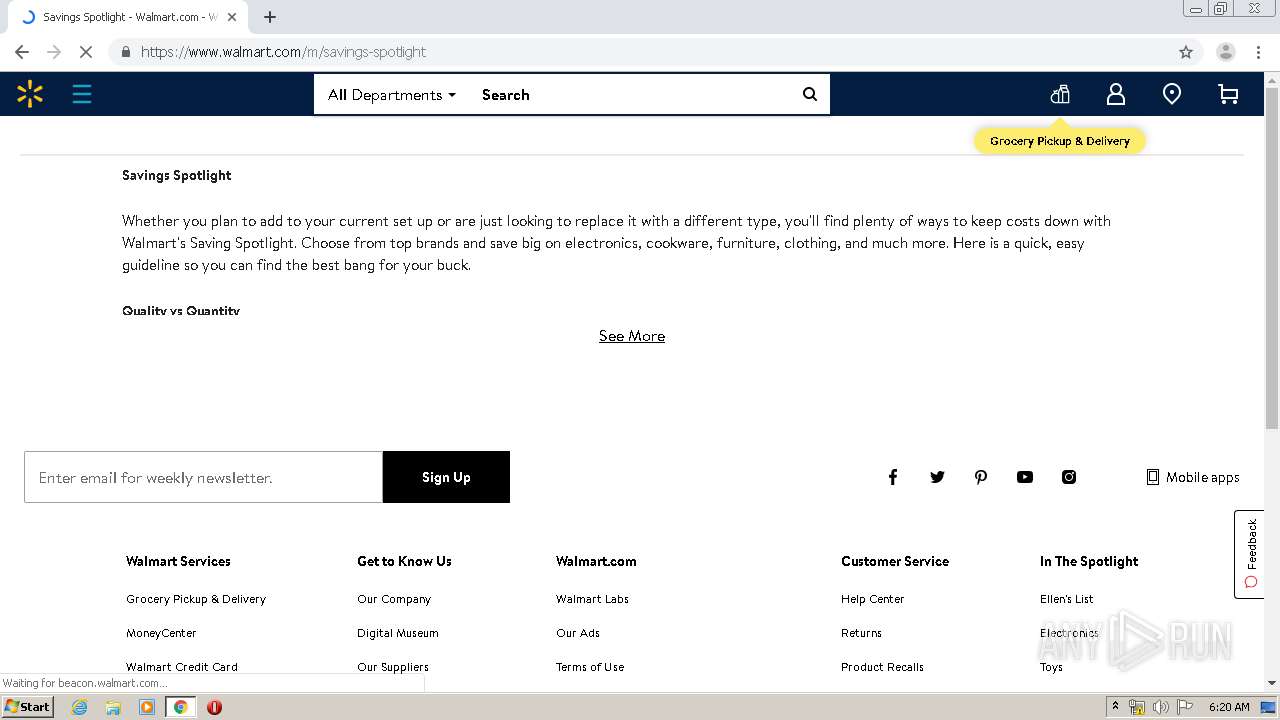This screenshot has height=720, width=1280.
Task: Open Grocery Pickup & Delivery bag icon
Action: (x=1060, y=94)
